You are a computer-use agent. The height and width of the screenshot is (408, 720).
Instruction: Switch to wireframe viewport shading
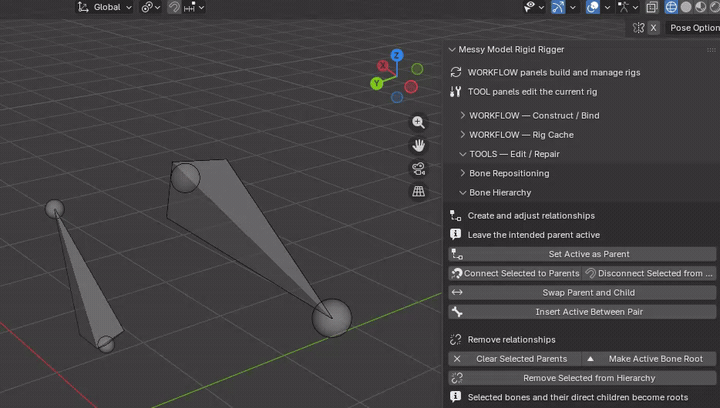[x=671, y=7]
